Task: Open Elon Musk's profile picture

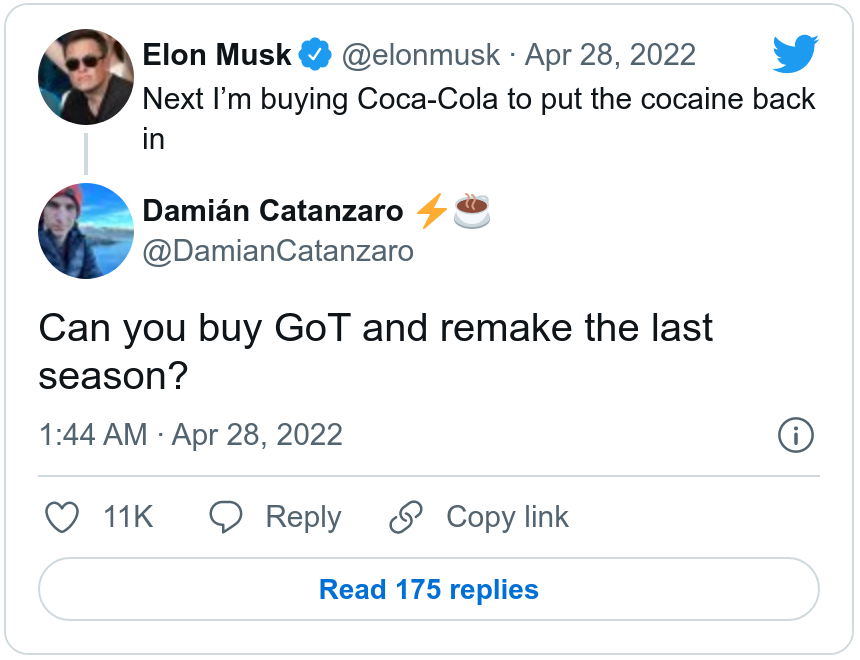Action: (x=86, y=77)
